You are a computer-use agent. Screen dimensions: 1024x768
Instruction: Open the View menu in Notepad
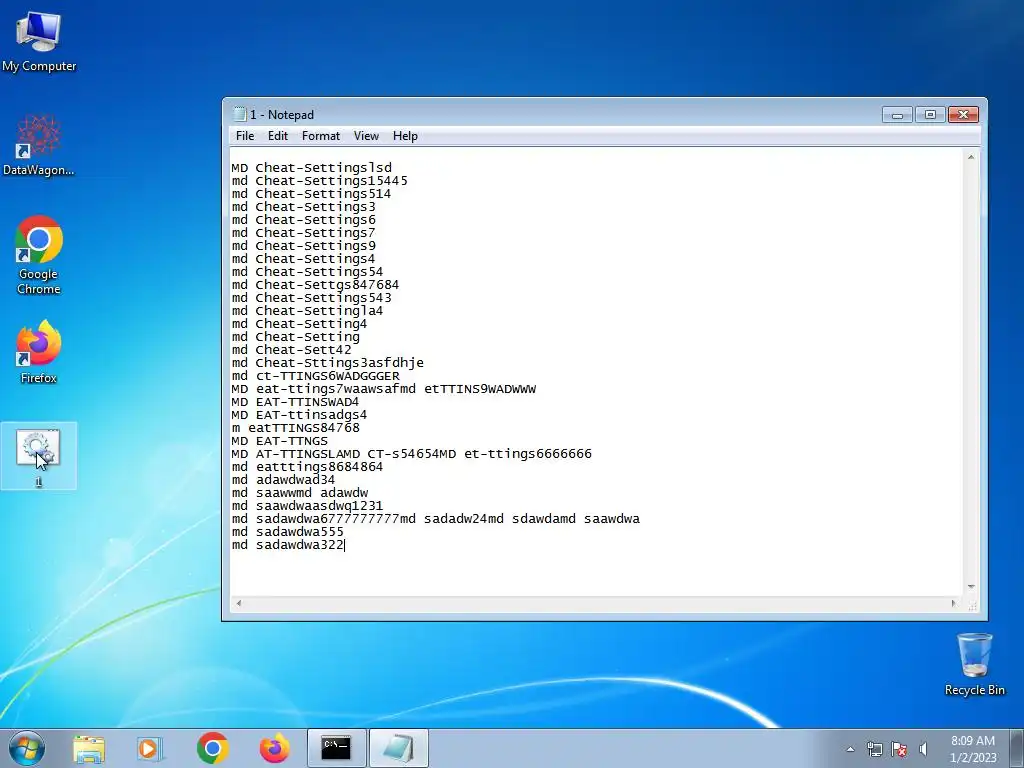(366, 136)
